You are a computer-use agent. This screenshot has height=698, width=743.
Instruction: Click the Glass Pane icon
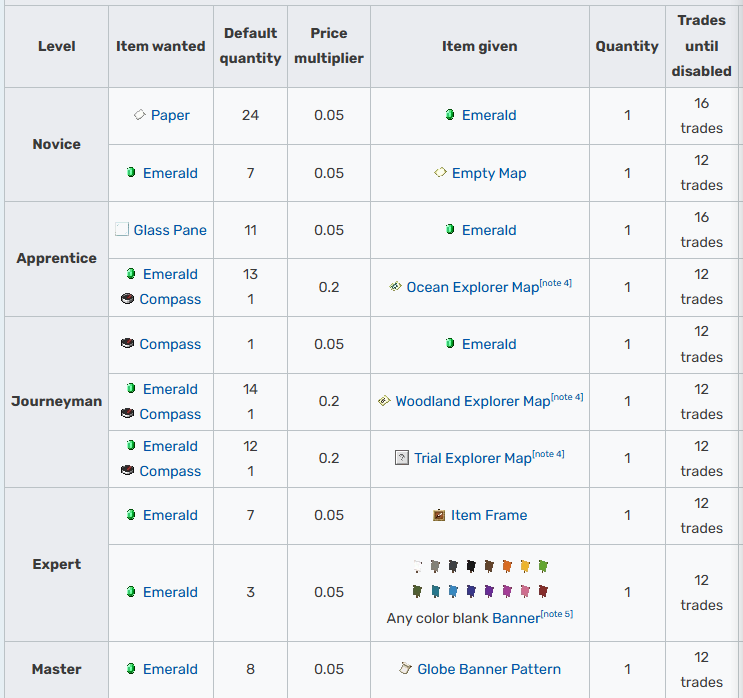click(122, 230)
